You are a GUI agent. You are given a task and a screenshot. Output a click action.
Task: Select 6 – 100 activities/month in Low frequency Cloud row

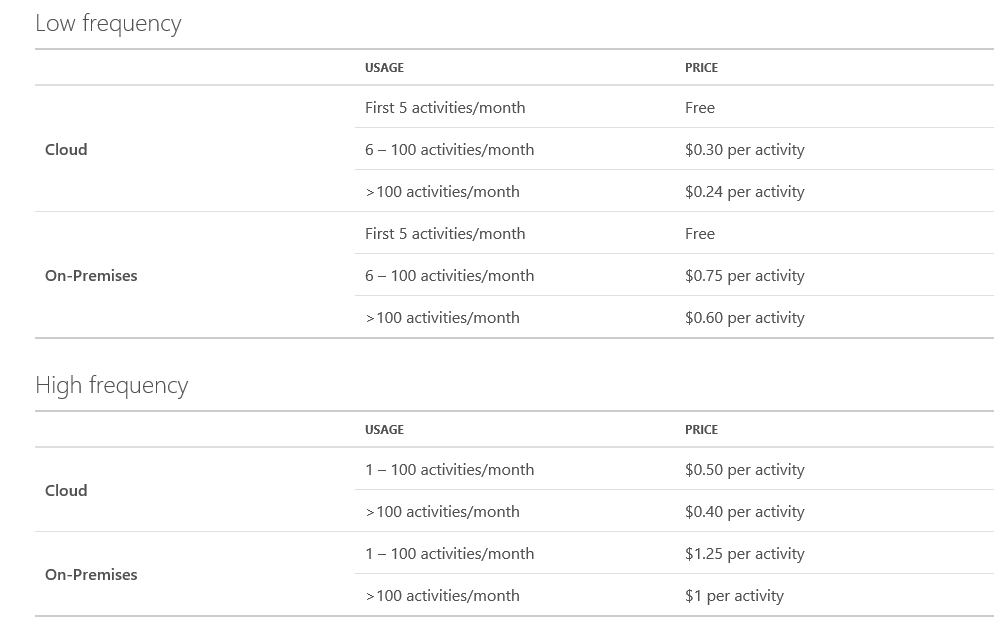(x=449, y=149)
